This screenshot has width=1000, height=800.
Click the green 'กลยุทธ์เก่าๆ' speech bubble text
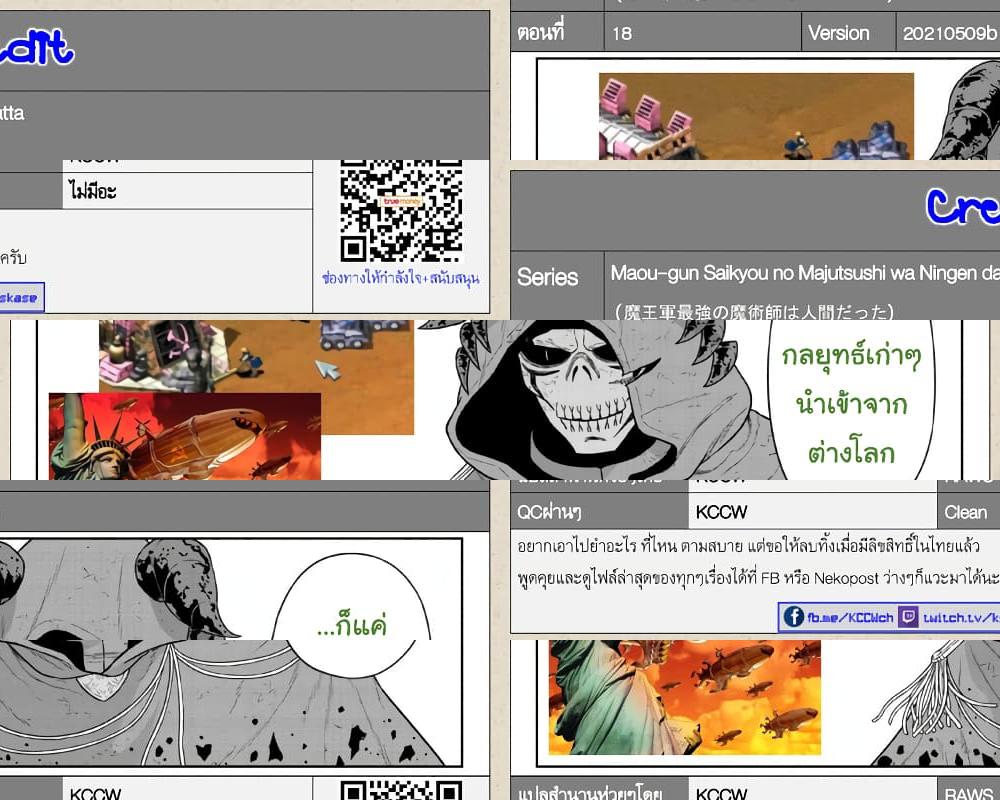pos(851,404)
